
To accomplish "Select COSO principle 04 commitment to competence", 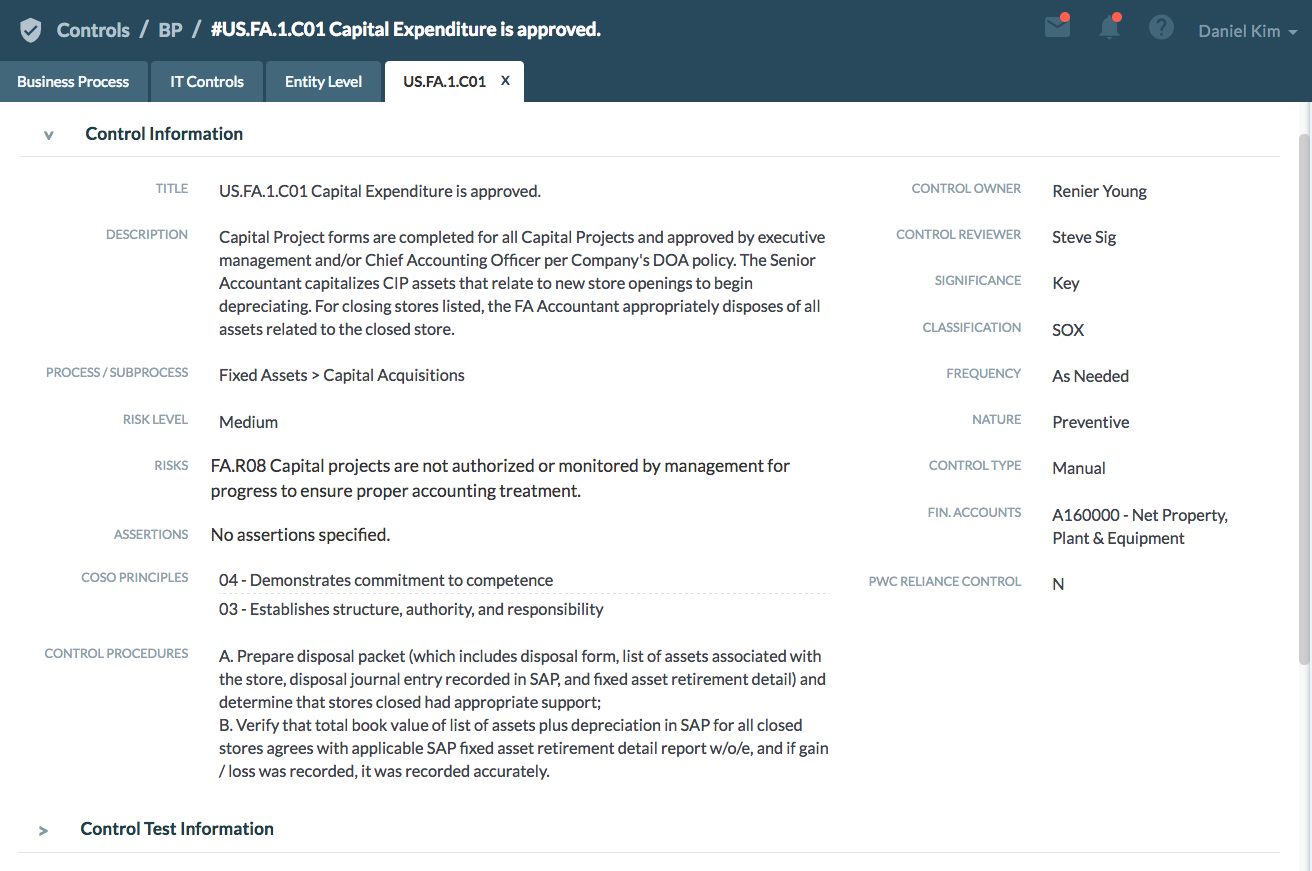I will coord(386,580).
